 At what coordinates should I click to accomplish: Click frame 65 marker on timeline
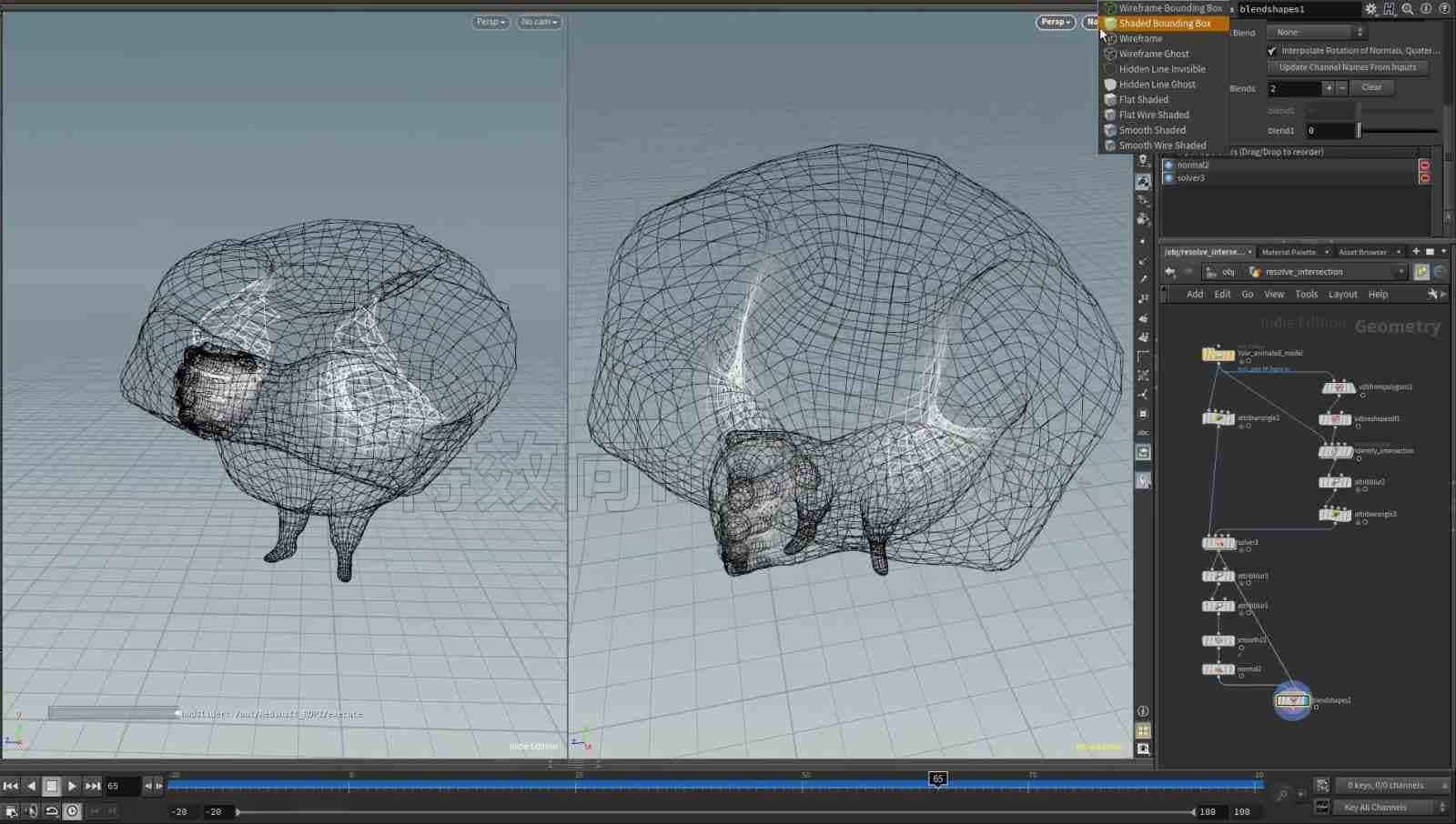click(x=937, y=779)
